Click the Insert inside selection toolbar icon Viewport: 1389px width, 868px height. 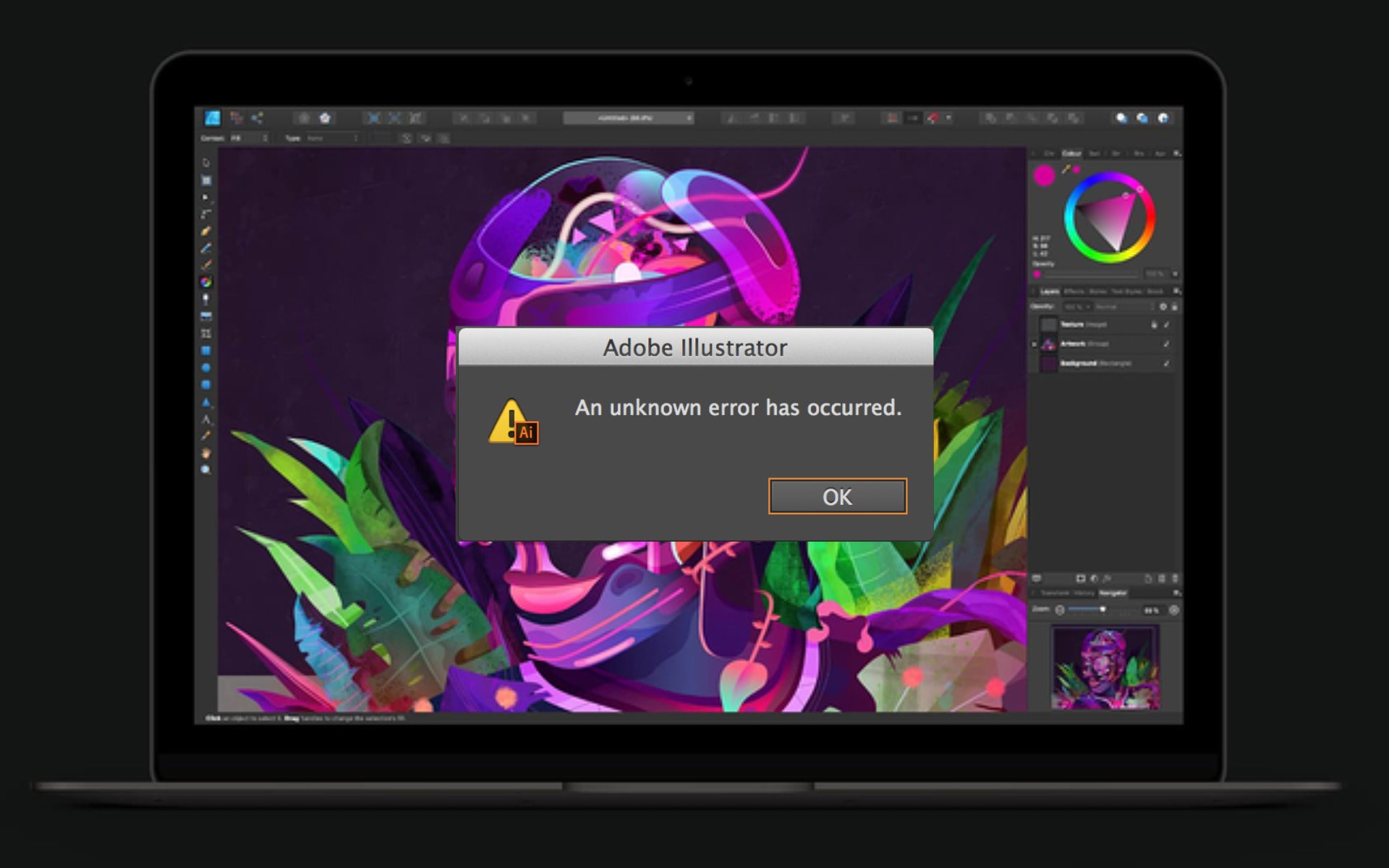point(1163,118)
